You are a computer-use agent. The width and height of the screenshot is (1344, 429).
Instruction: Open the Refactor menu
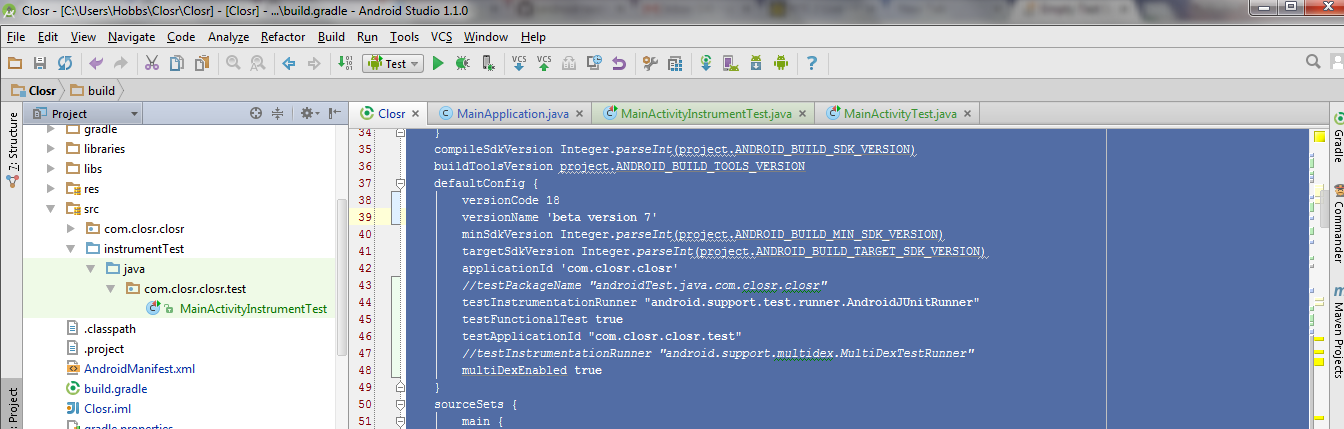(x=283, y=37)
